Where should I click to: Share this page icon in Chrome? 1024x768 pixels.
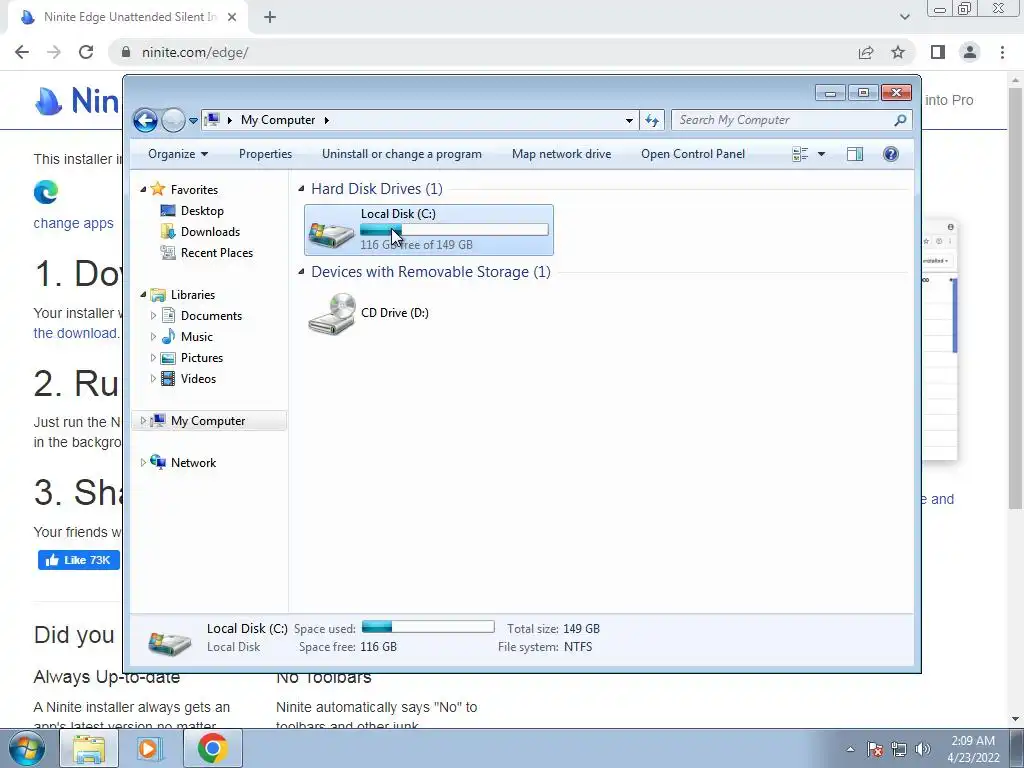[866, 52]
